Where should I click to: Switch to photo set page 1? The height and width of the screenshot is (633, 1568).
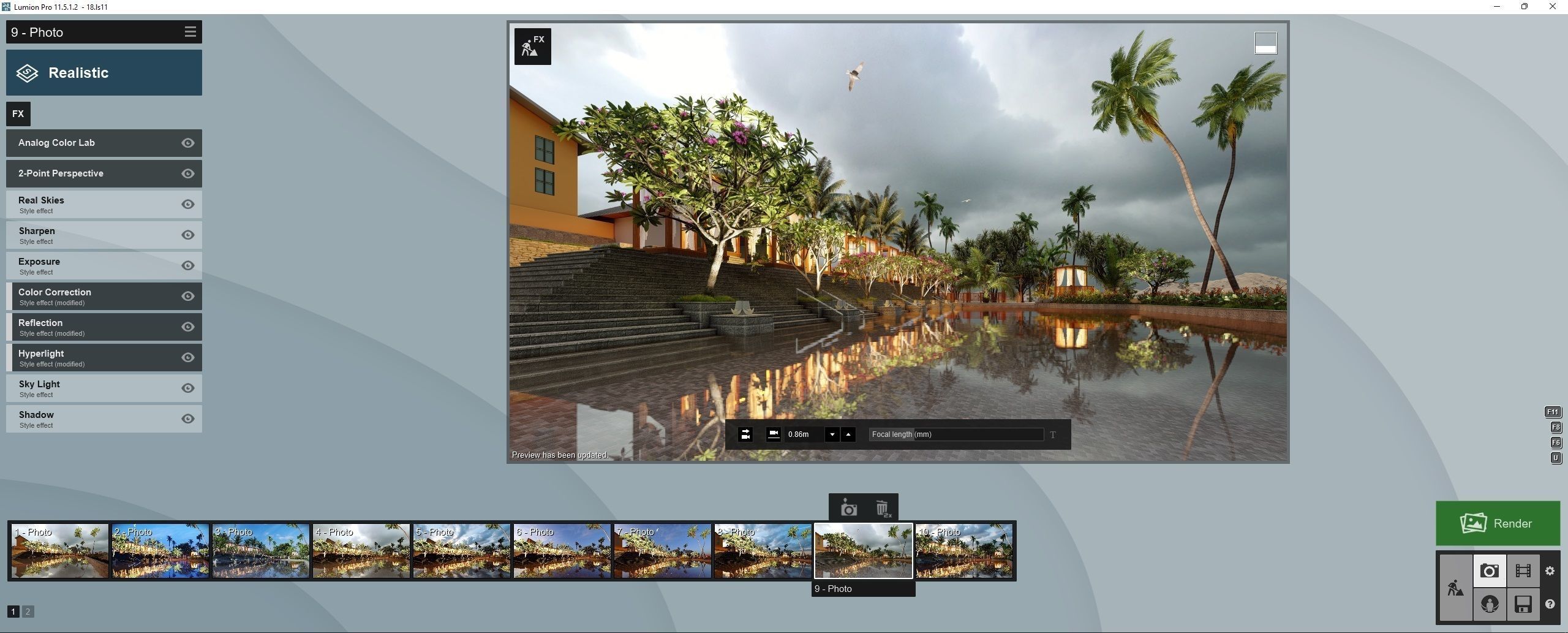click(x=13, y=612)
